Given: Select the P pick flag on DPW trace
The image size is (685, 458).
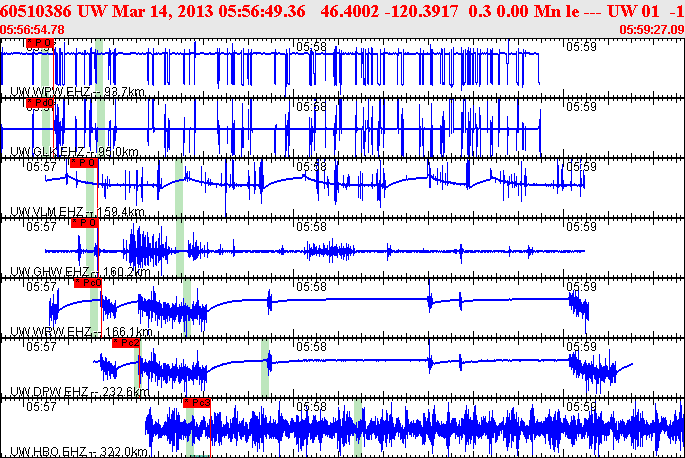Looking at the screenshot, I should 125,343.
